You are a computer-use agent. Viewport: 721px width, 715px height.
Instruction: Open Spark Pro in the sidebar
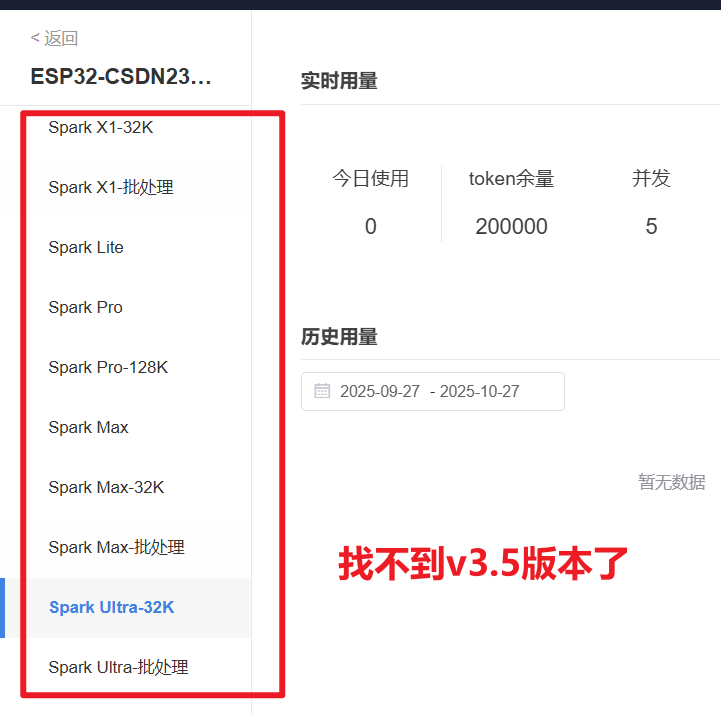pyautogui.click(x=86, y=307)
